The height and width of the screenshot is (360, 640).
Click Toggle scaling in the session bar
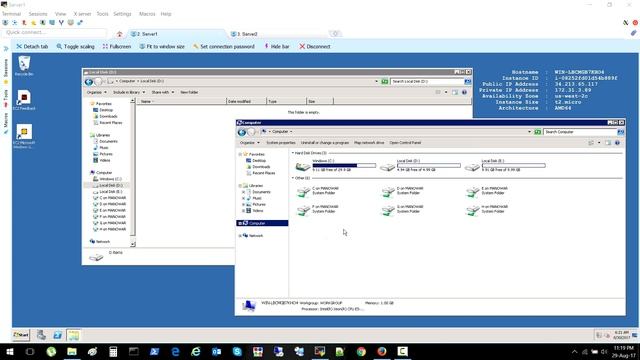pos(76,47)
